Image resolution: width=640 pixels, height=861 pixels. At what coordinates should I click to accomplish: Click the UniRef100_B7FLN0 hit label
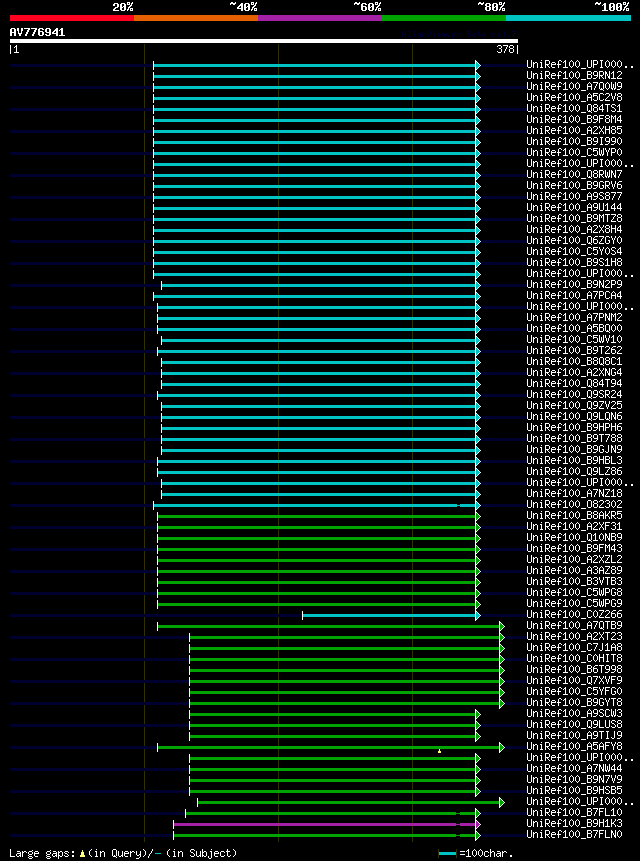coord(574,834)
